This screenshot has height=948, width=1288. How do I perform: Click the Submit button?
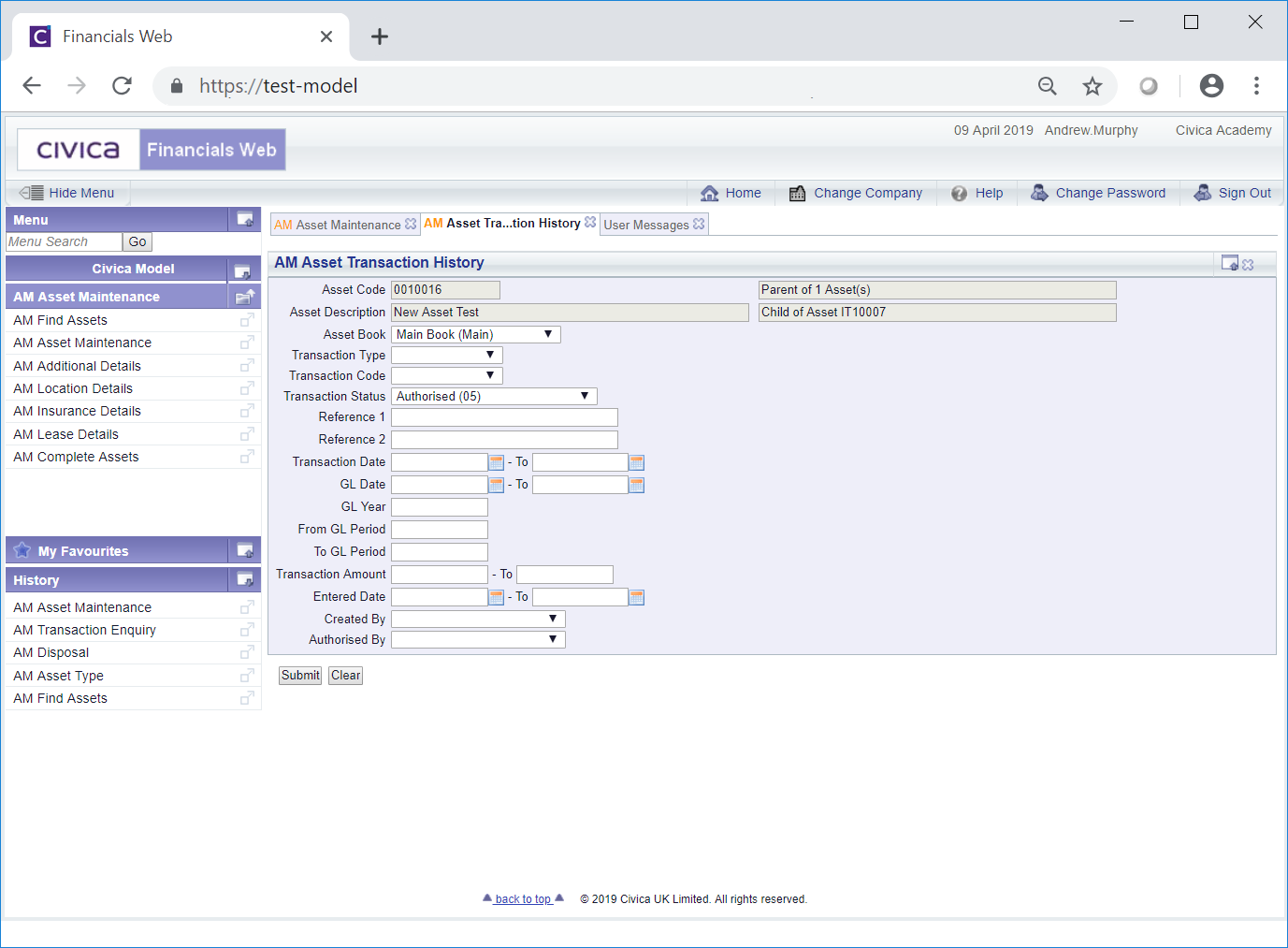click(x=300, y=676)
